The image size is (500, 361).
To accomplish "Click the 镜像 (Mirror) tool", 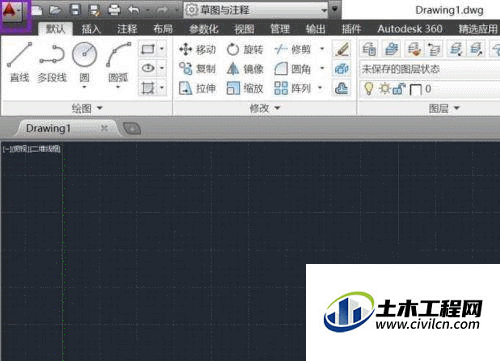I will pos(245,69).
